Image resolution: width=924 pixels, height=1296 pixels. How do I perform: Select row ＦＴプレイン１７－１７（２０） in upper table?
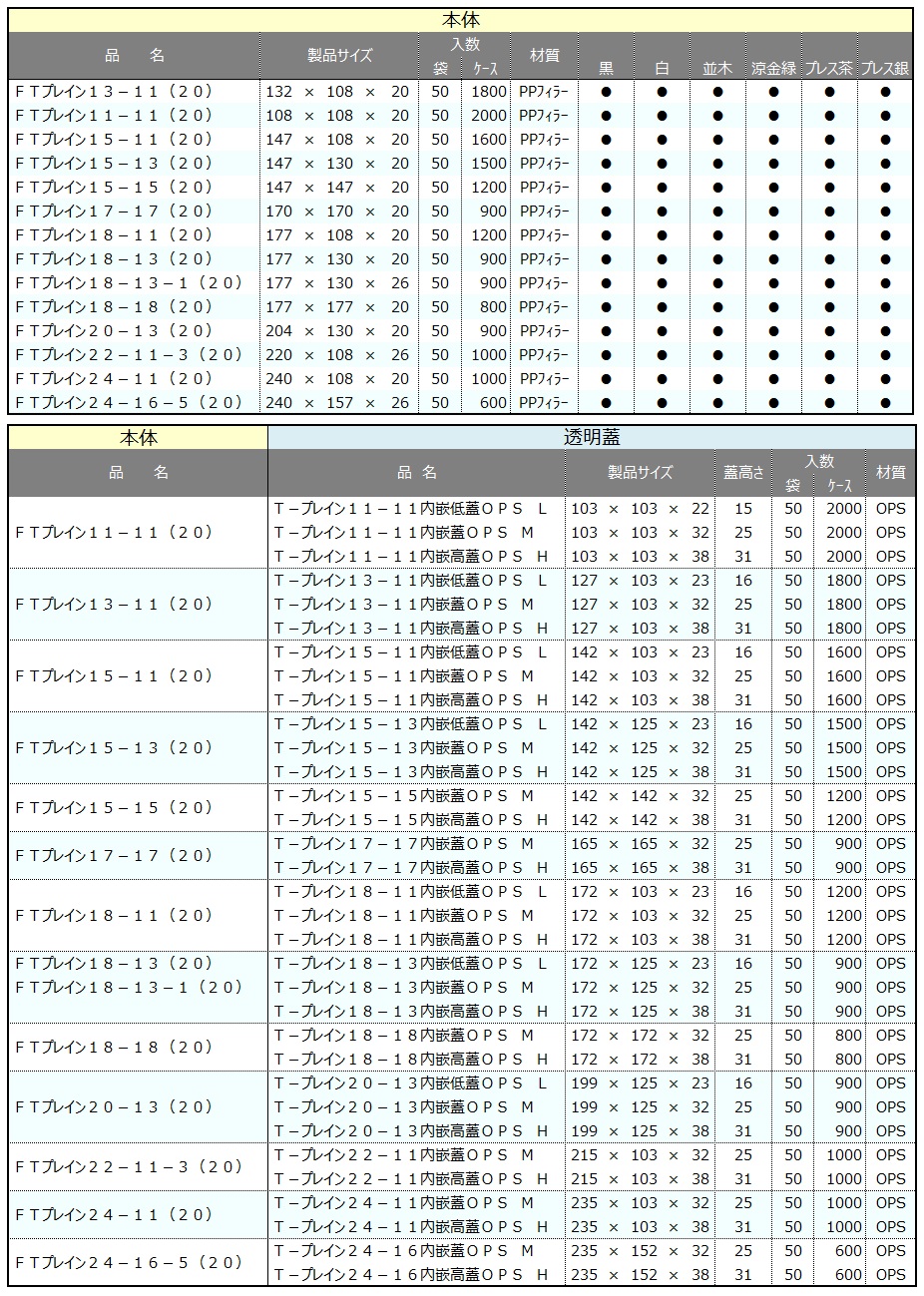[x=462, y=211]
